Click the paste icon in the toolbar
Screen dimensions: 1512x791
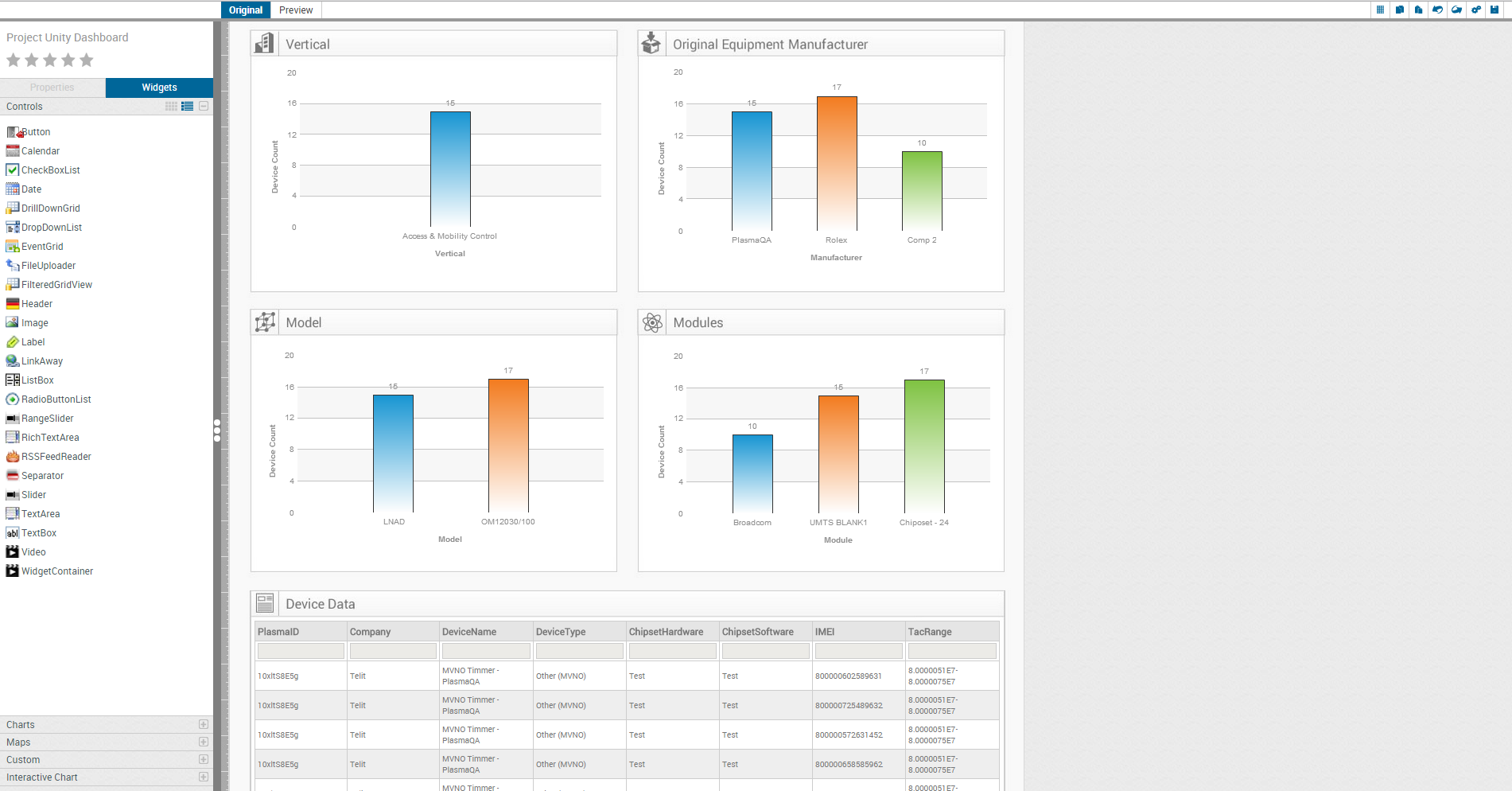(1419, 10)
